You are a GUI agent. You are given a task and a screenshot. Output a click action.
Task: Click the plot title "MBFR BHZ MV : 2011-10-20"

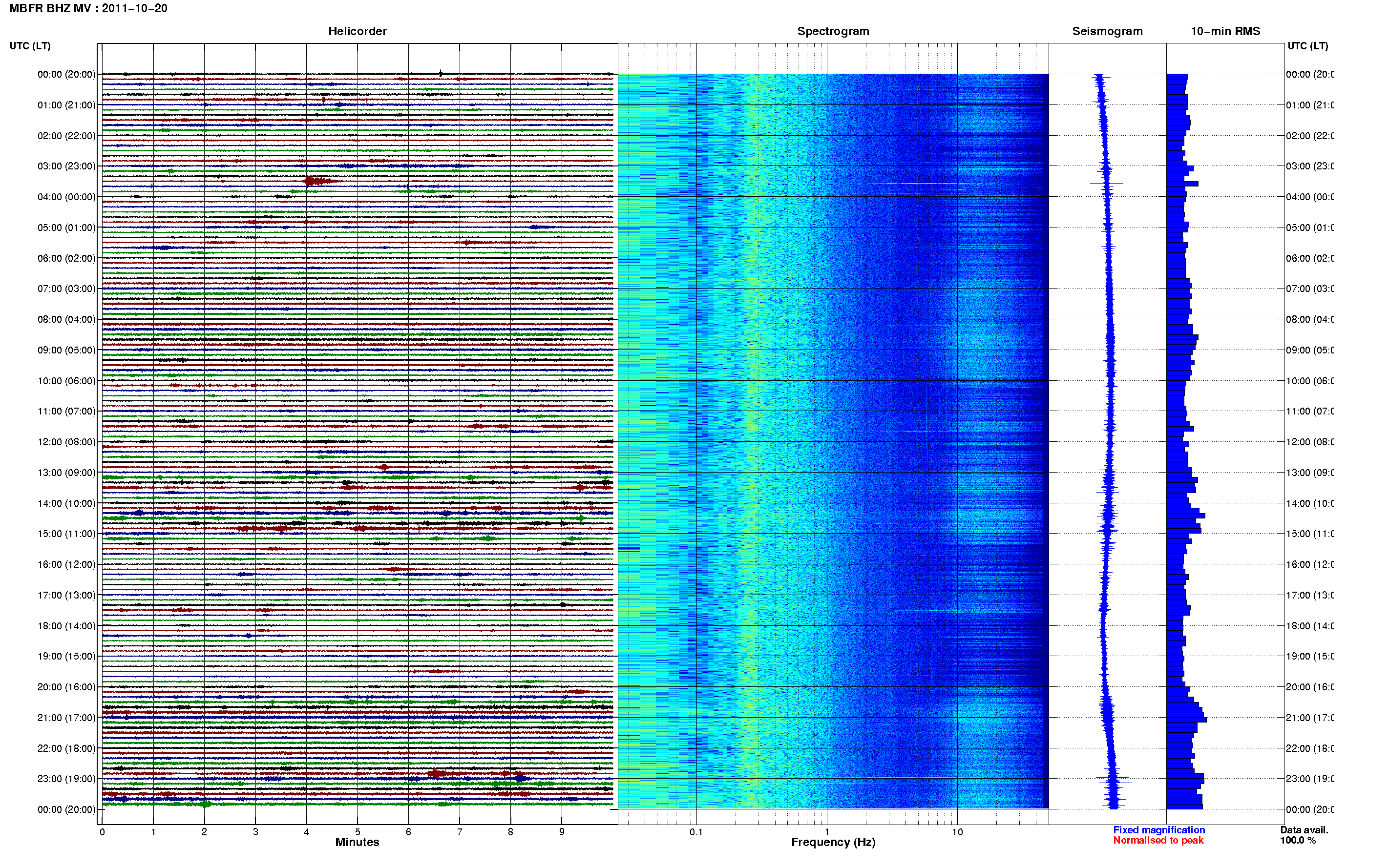[x=88, y=8]
